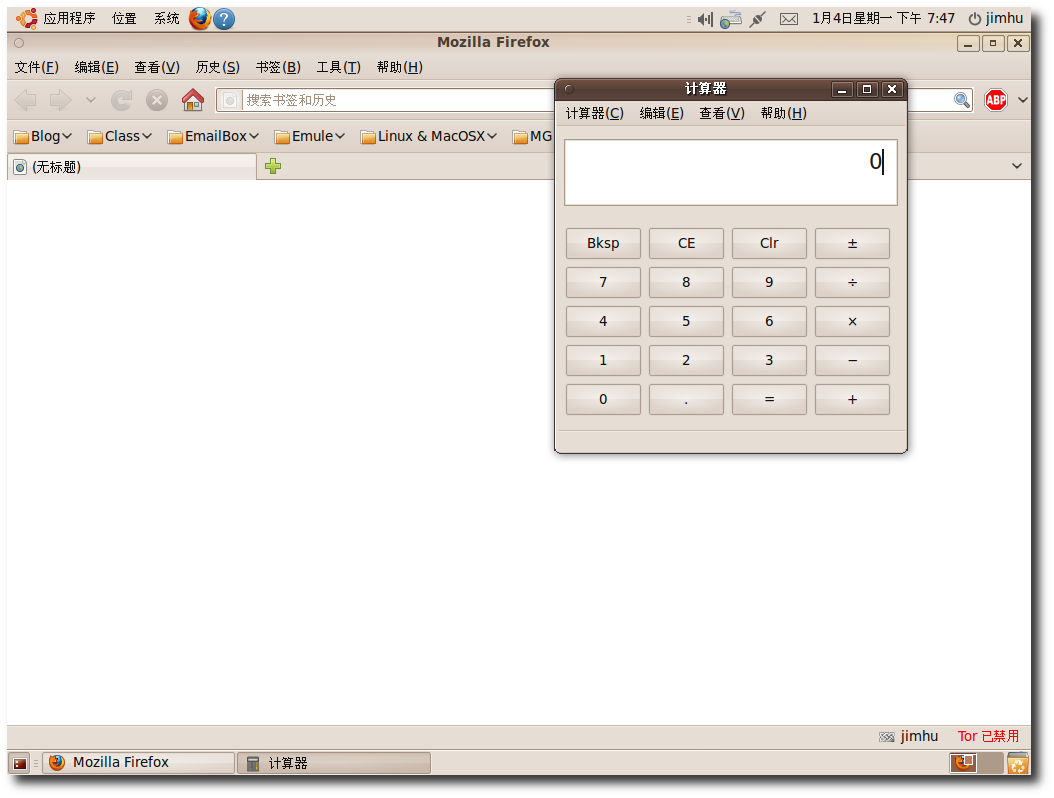Switch to Mozilla Firefox in the taskbar

tap(138, 762)
